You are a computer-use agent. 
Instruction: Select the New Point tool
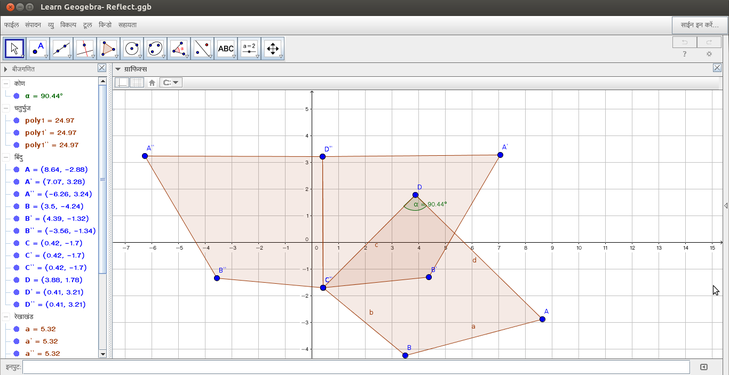38,48
